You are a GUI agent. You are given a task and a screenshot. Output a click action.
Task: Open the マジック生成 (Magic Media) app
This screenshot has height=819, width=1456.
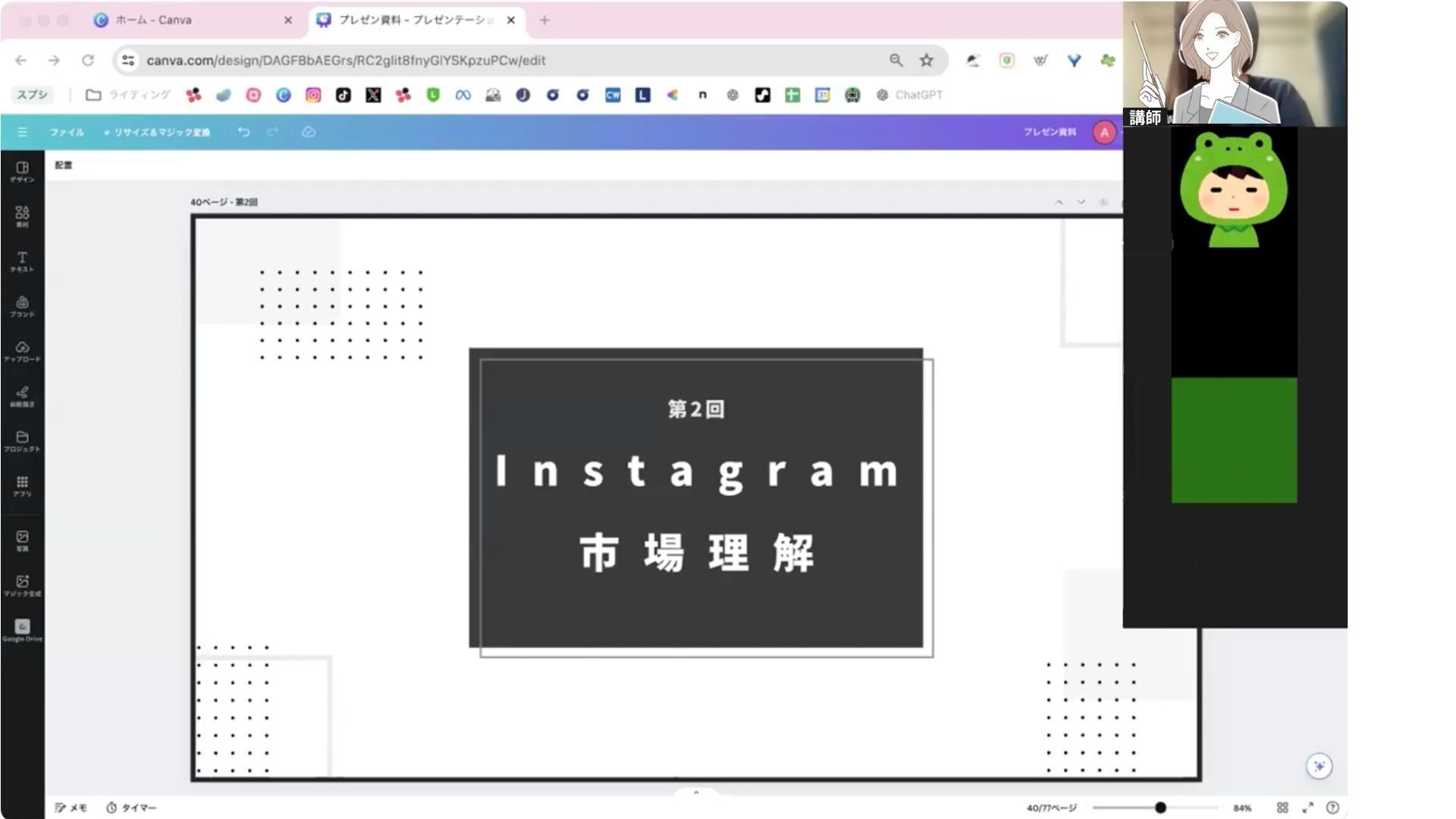[22, 585]
